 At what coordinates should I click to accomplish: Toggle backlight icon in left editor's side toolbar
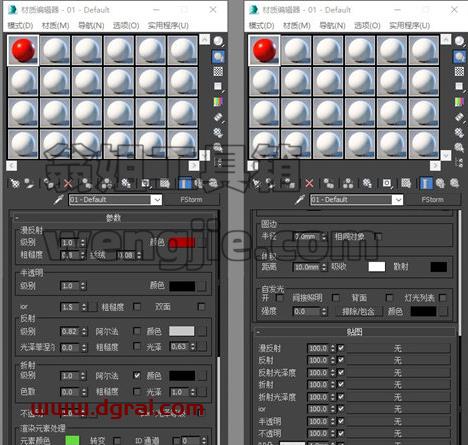click(x=218, y=57)
